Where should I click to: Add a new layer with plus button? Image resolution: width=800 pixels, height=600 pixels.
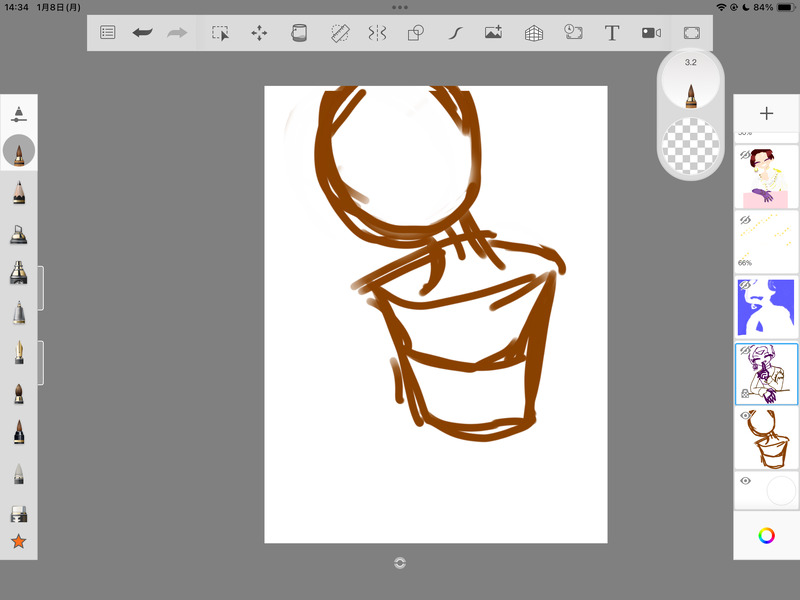point(766,113)
